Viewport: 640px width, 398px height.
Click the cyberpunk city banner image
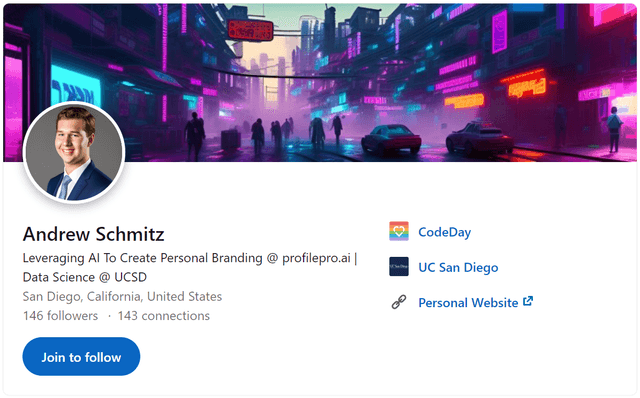click(x=320, y=82)
